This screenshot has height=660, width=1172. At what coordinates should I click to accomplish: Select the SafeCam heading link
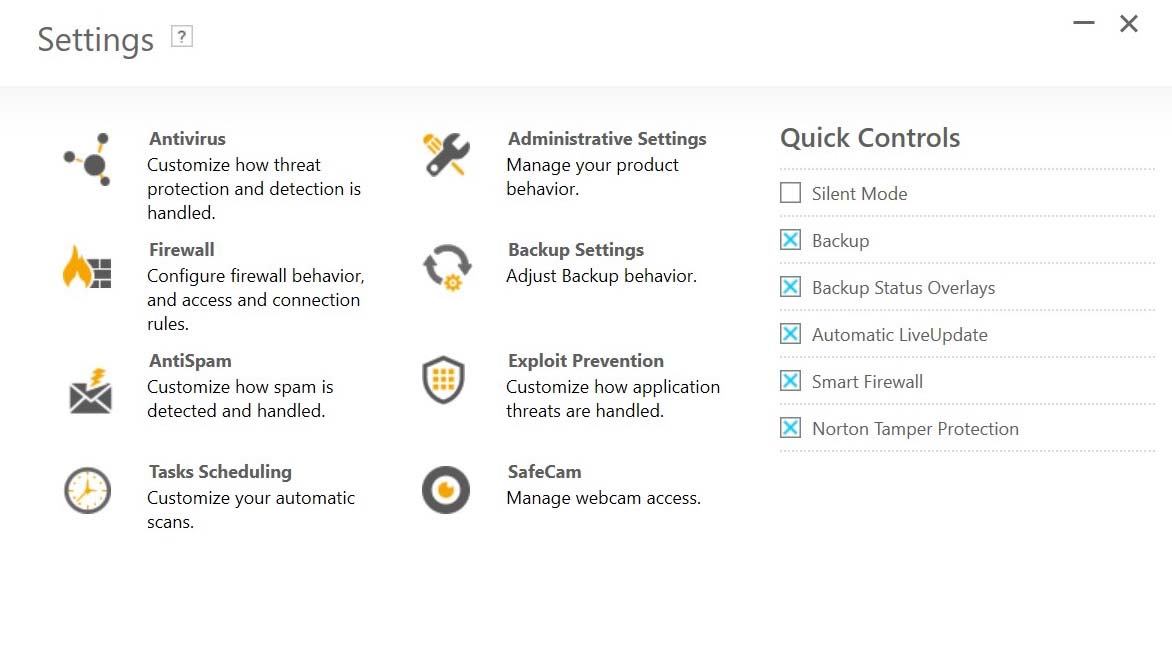pos(544,472)
